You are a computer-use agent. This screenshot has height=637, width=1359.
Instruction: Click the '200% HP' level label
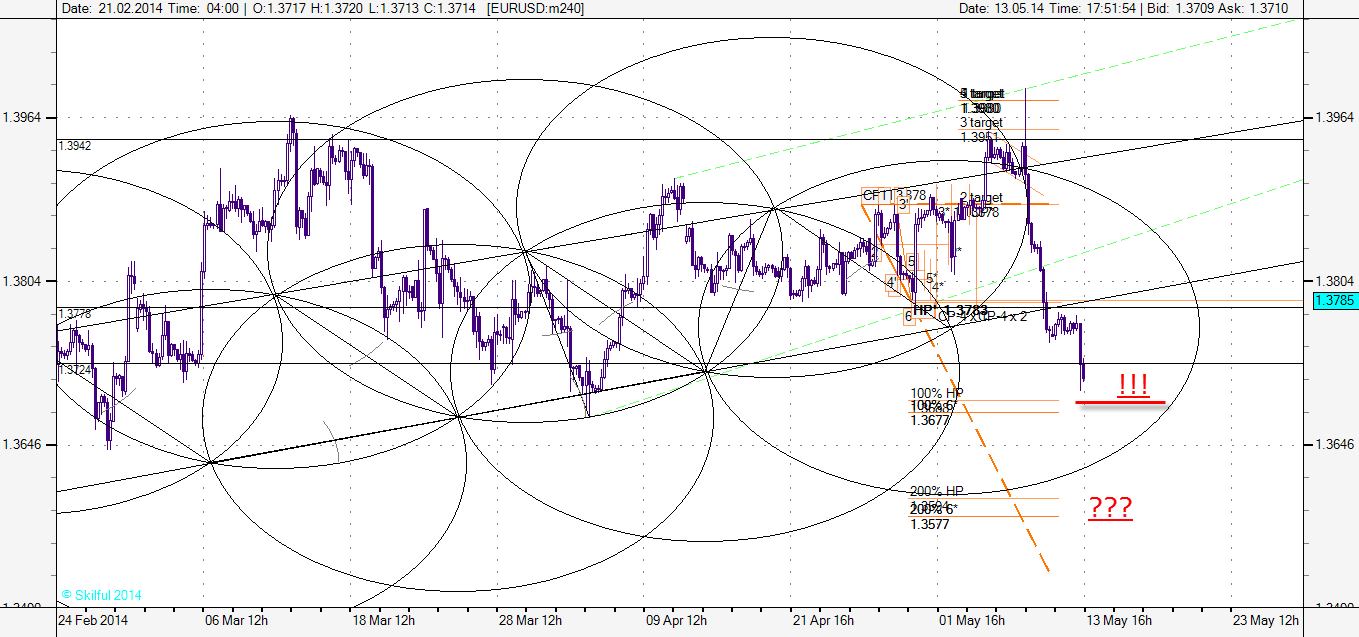tap(936, 491)
